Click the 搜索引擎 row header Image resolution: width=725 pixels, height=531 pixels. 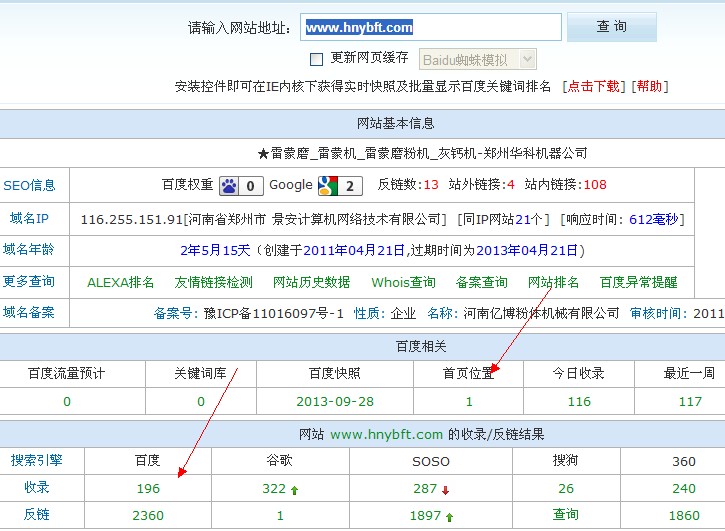[x=37, y=460]
